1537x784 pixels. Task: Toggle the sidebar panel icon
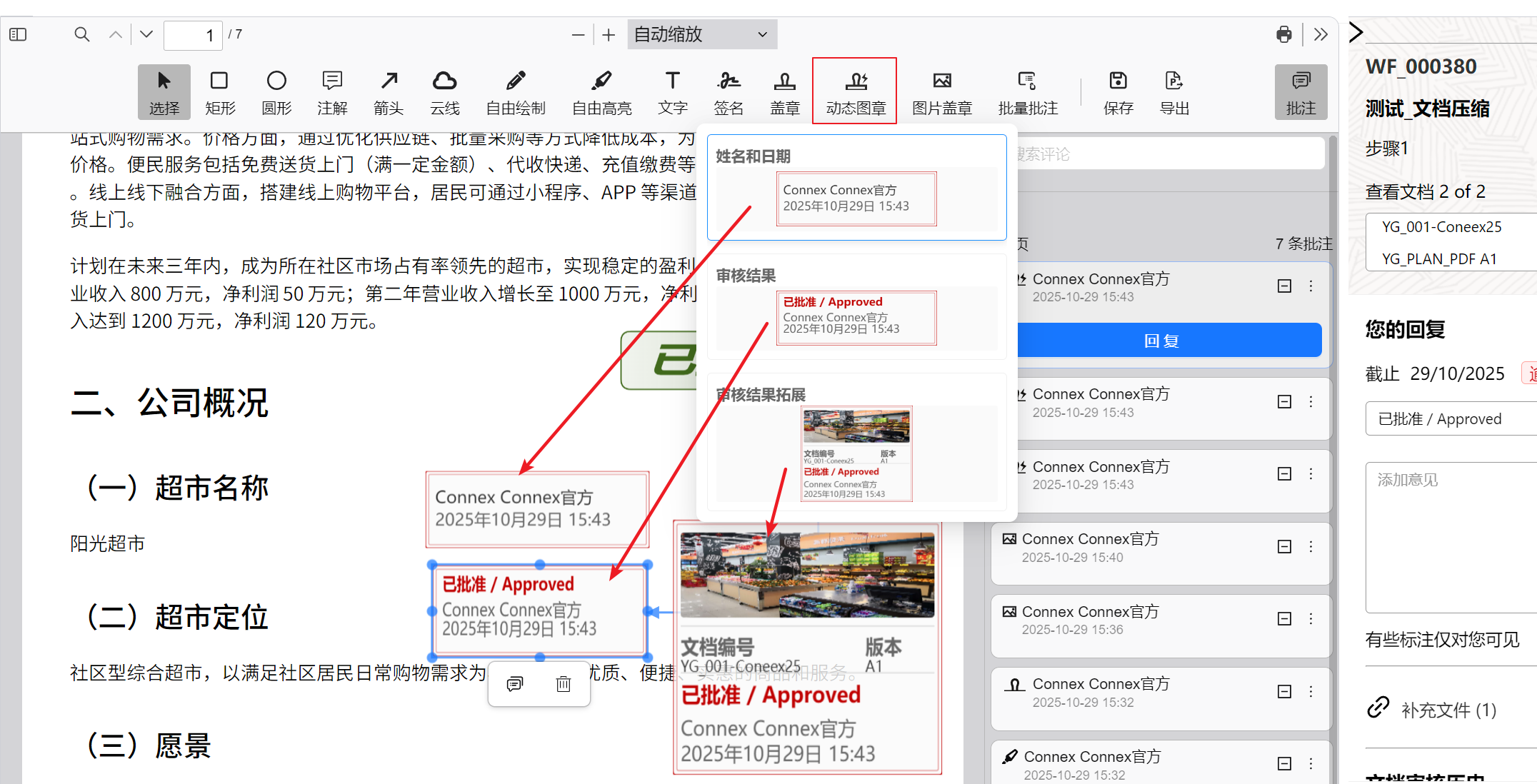pos(18,34)
